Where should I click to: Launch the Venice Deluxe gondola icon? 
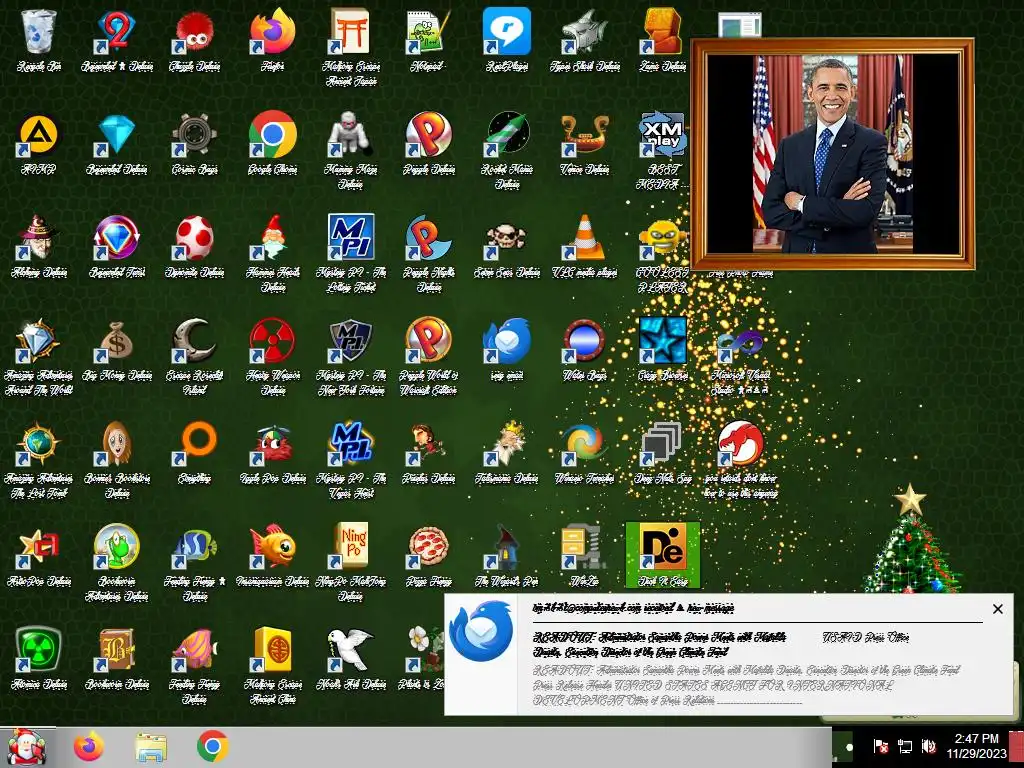[584, 135]
